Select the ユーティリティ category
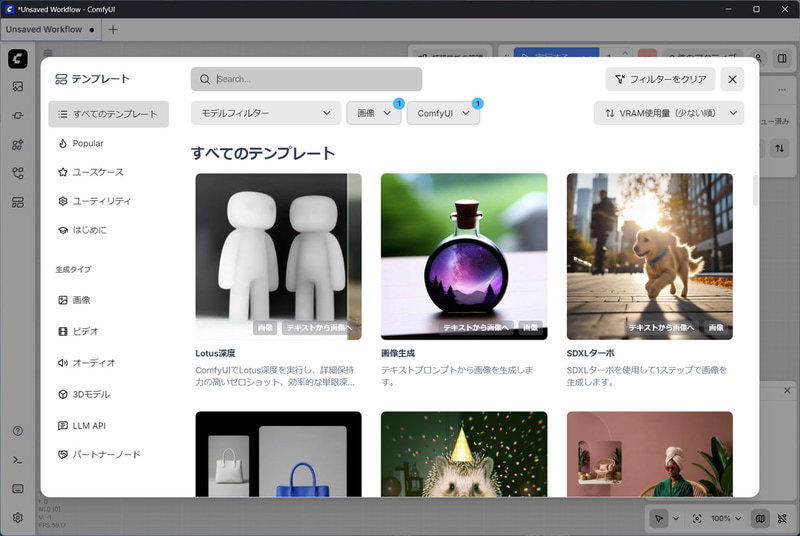Screen dimensions: 800x536 pos(109,201)
